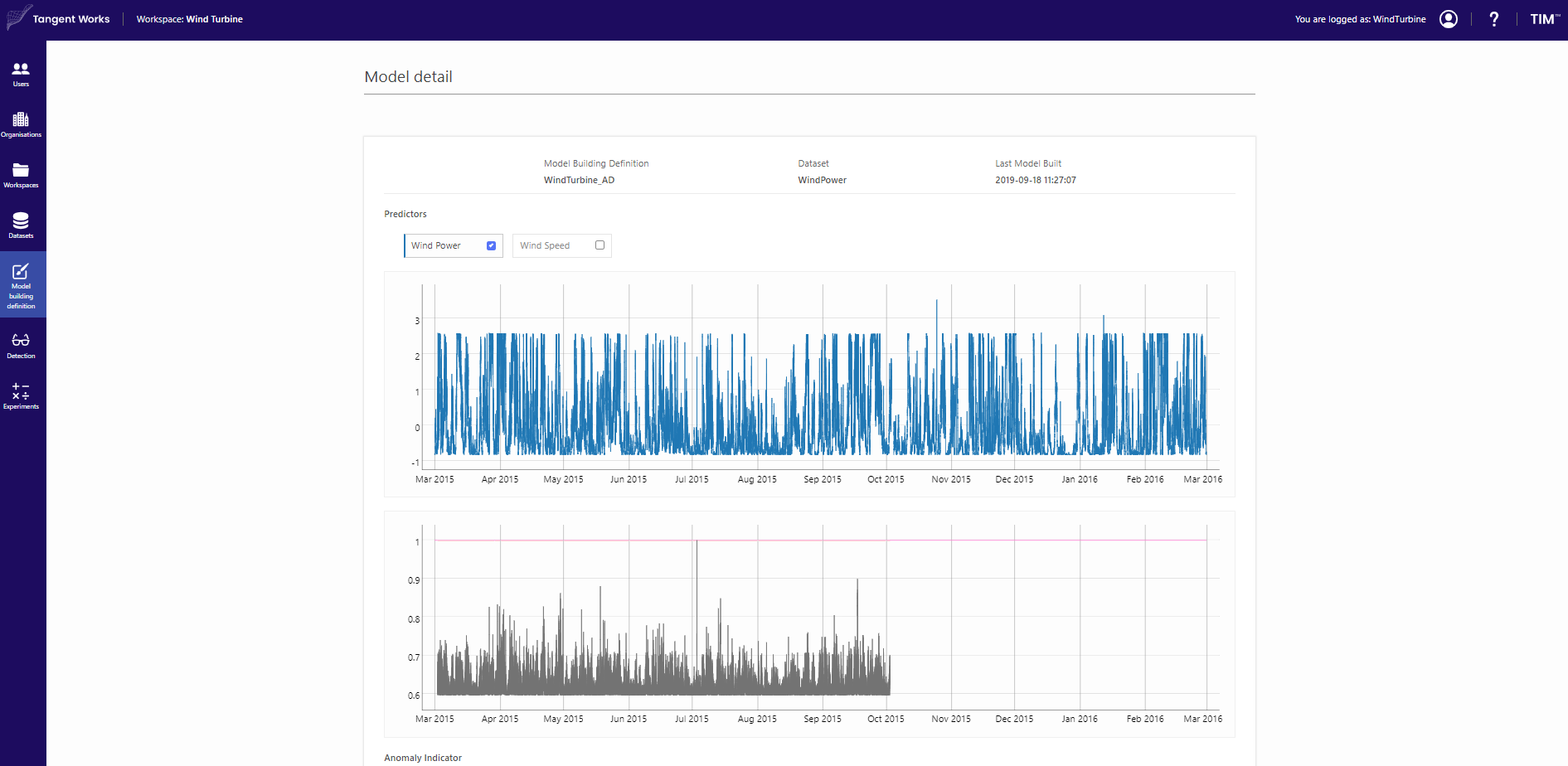This screenshot has width=1568, height=766.
Task: Click the last model built timestamp 2019-09-18 11:27:07
Action: [x=1035, y=180]
